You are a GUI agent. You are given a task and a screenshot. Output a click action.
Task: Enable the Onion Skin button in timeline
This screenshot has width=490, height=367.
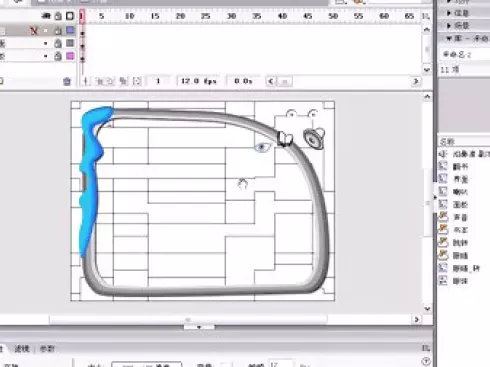99,81
